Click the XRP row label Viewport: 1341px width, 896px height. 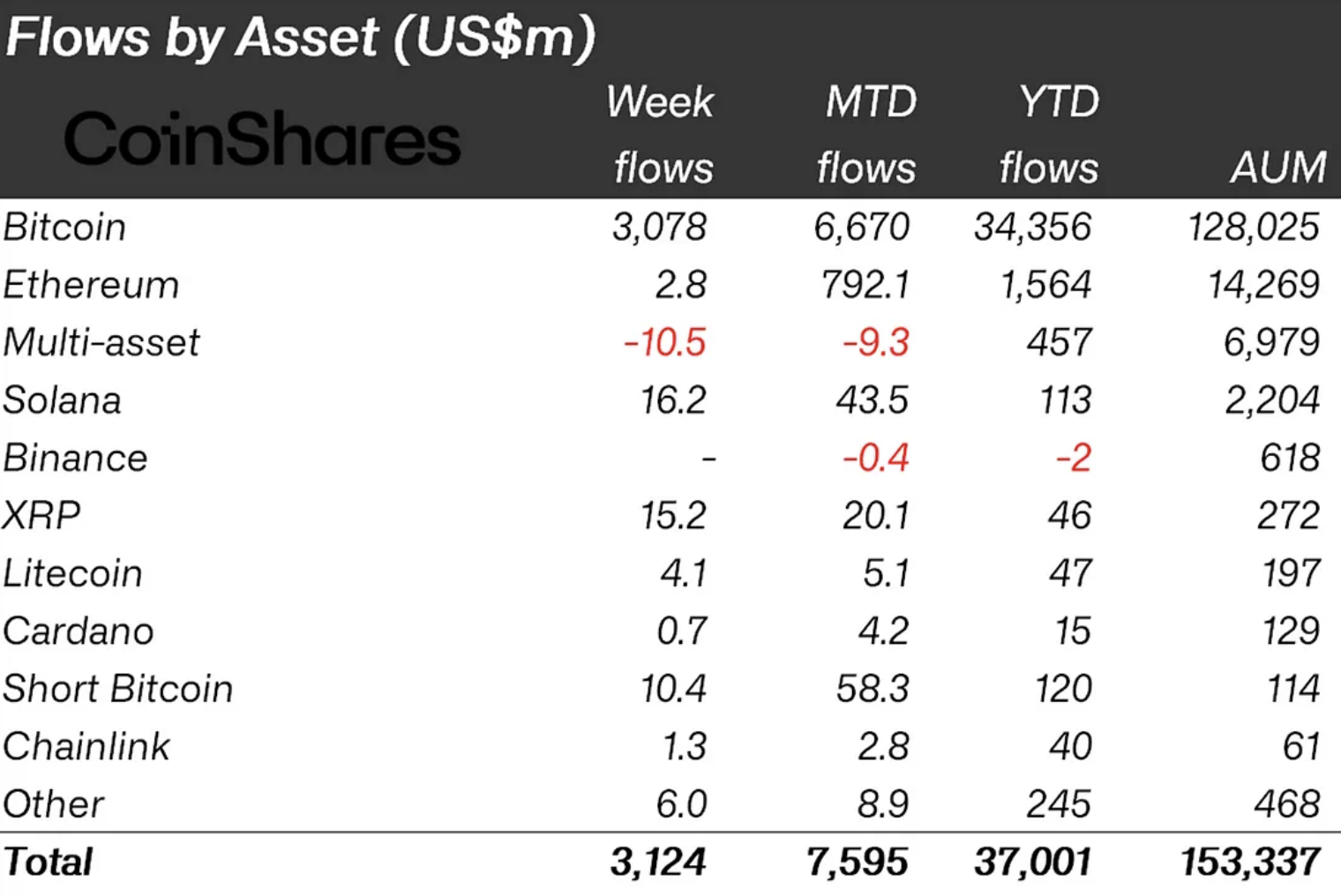[x=41, y=515]
